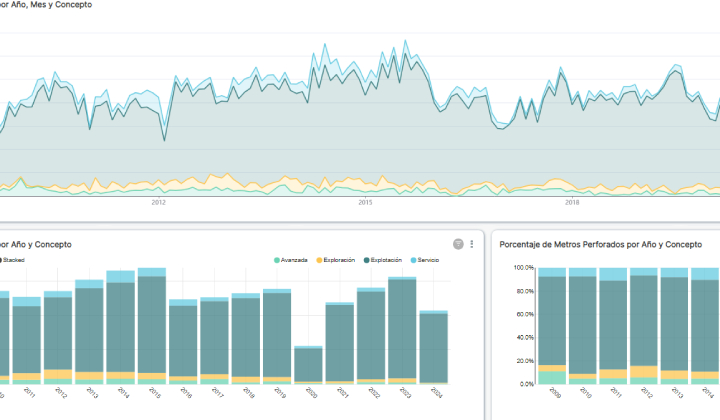Click the 2011 bar in the percentage chart
Viewport: 720px width, 420px height.
[613, 326]
